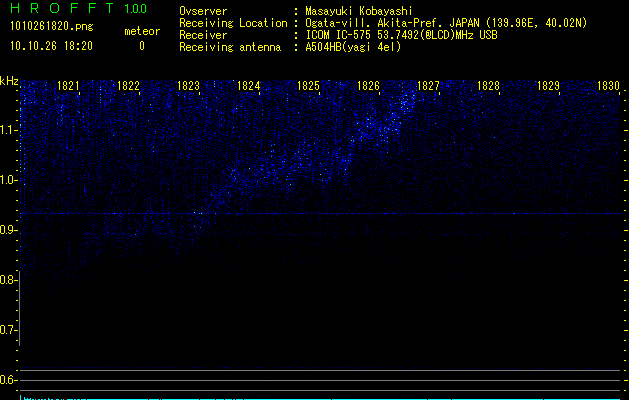Click the 1830 time marker
This screenshot has width=629, height=400.
click(608, 86)
